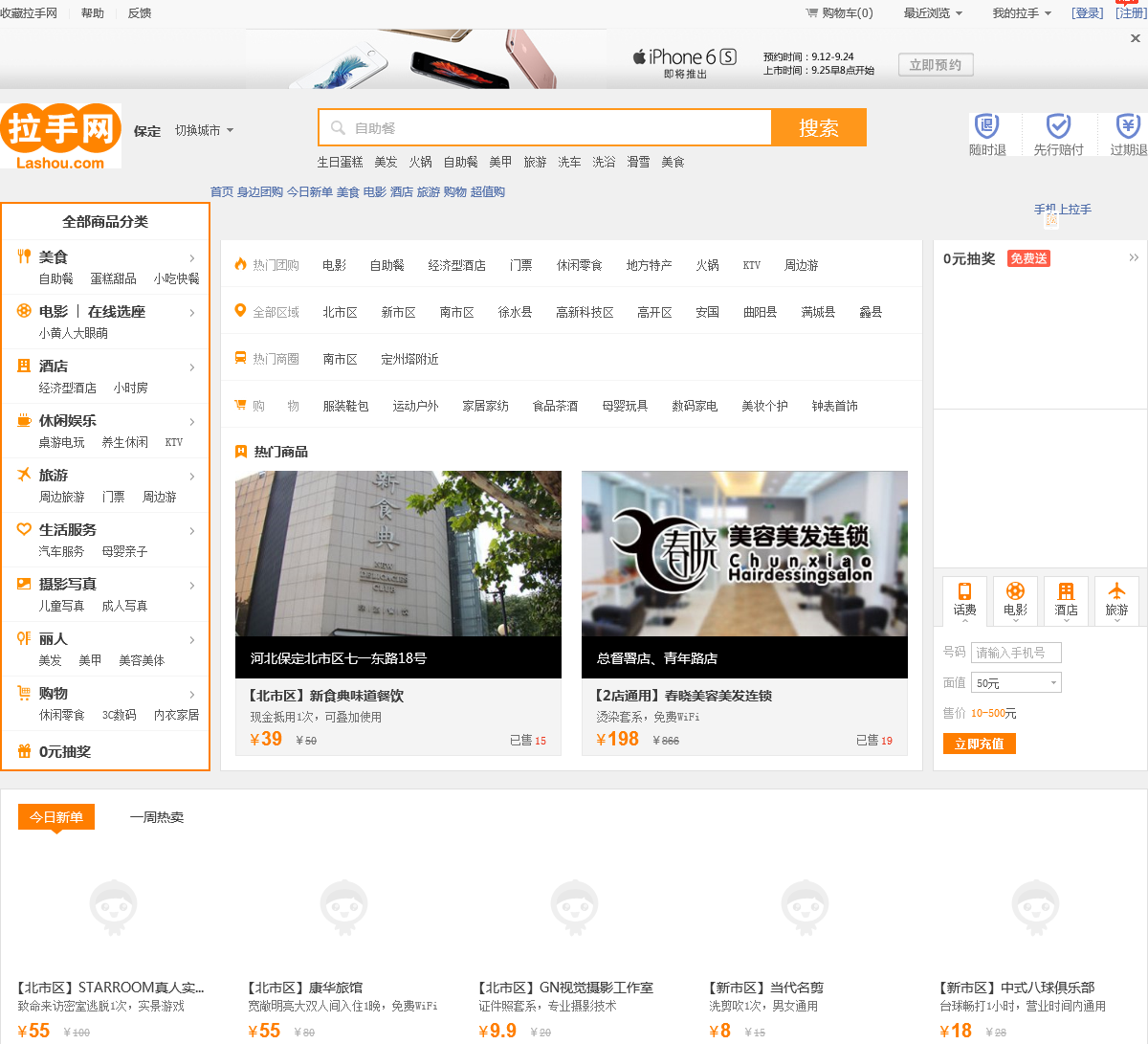Expand the 旅游 category chevron
The image size is (1148, 1044).
point(192,476)
